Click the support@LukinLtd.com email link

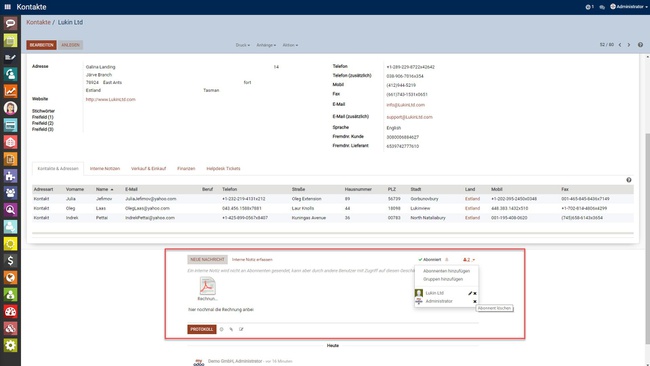[410, 117]
